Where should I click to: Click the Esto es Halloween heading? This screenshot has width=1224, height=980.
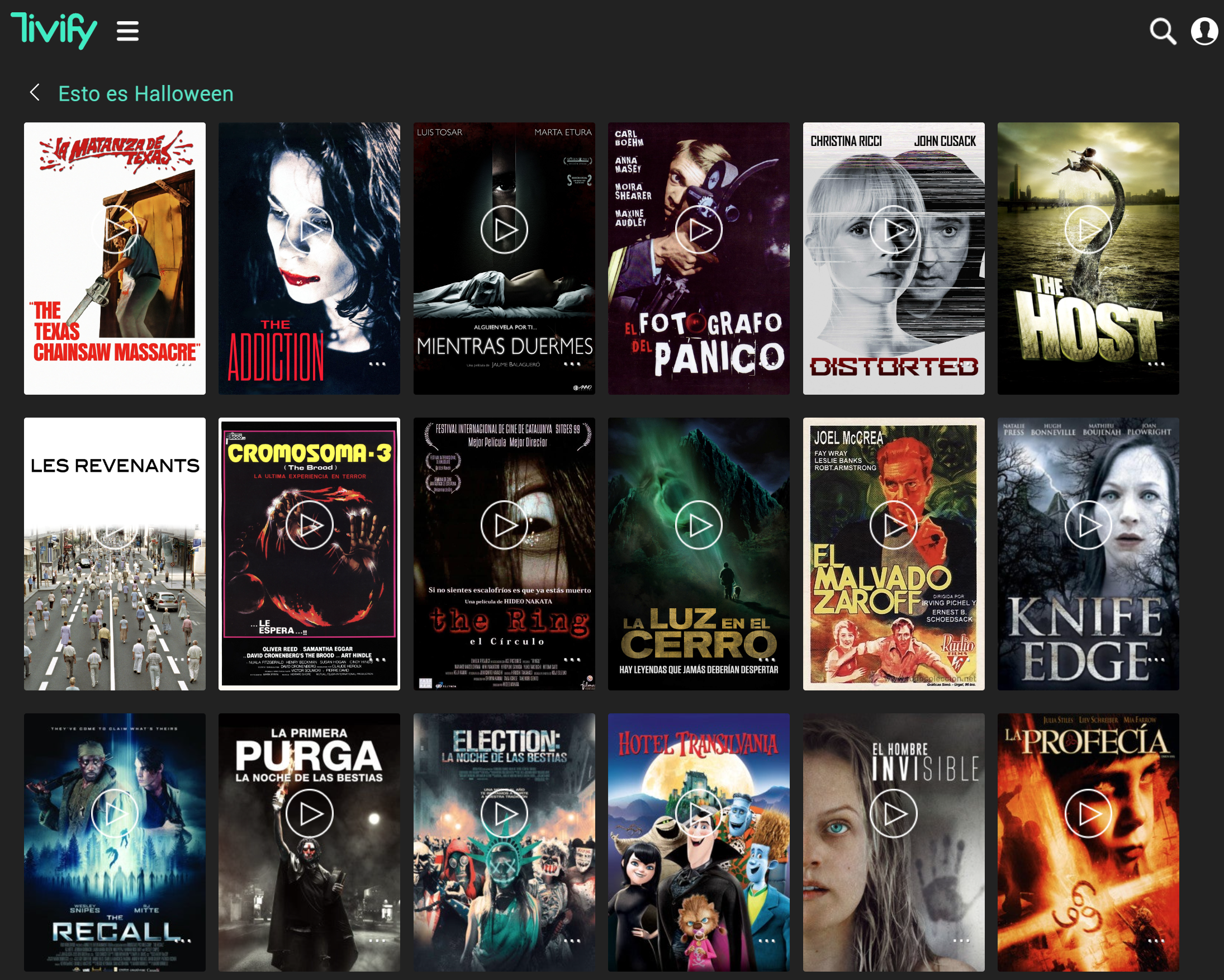tap(146, 94)
